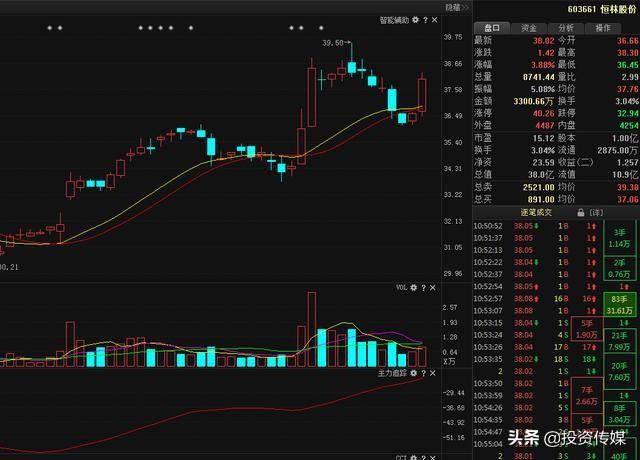
Task: Click the 总值 value 38.0亿
Action: coord(543,175)
